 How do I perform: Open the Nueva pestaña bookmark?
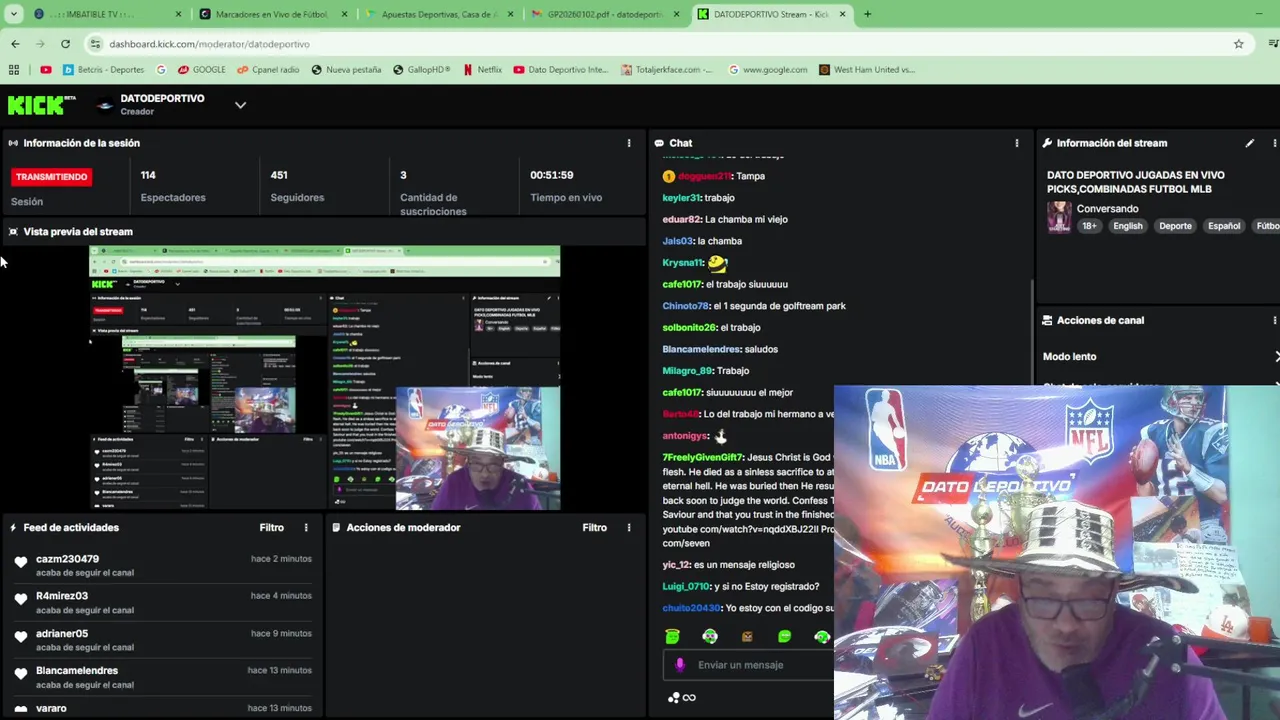[x=346, y=70]
